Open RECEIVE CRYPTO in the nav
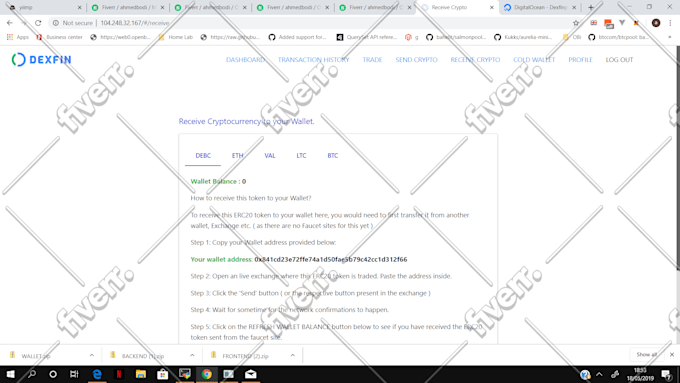Image resolution: width=680 pixels, height=383 pixels. [475, 60]
